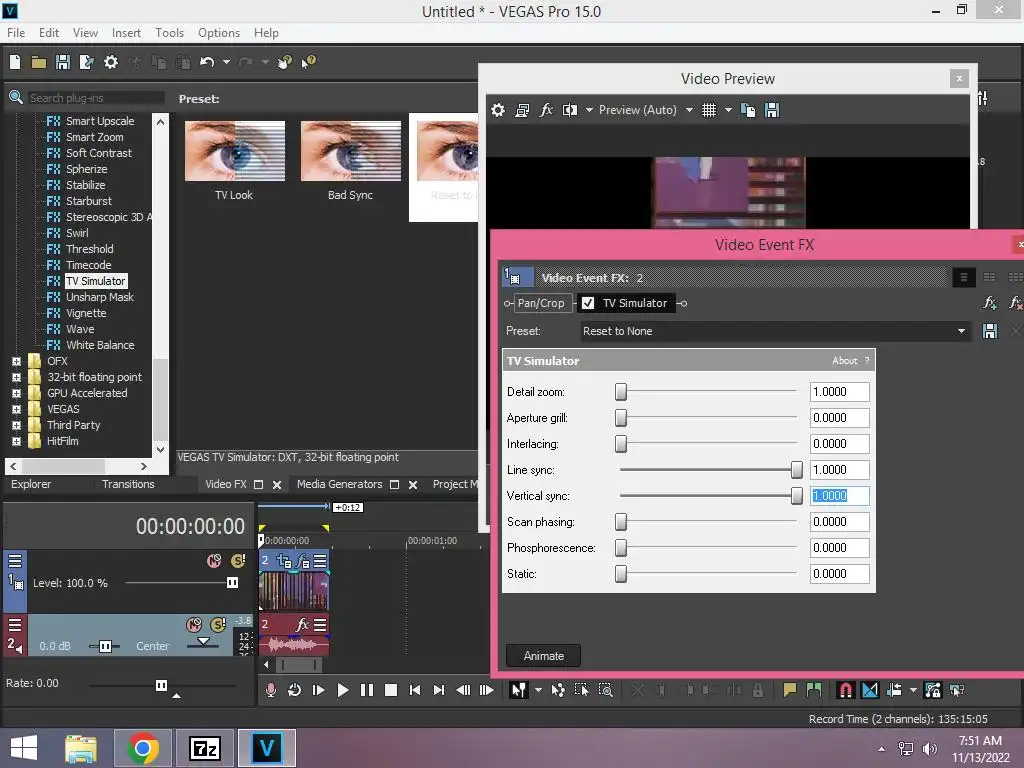The image size is (1024, 768).
Task: Open the Insert menu
Action: click(126, 33)
